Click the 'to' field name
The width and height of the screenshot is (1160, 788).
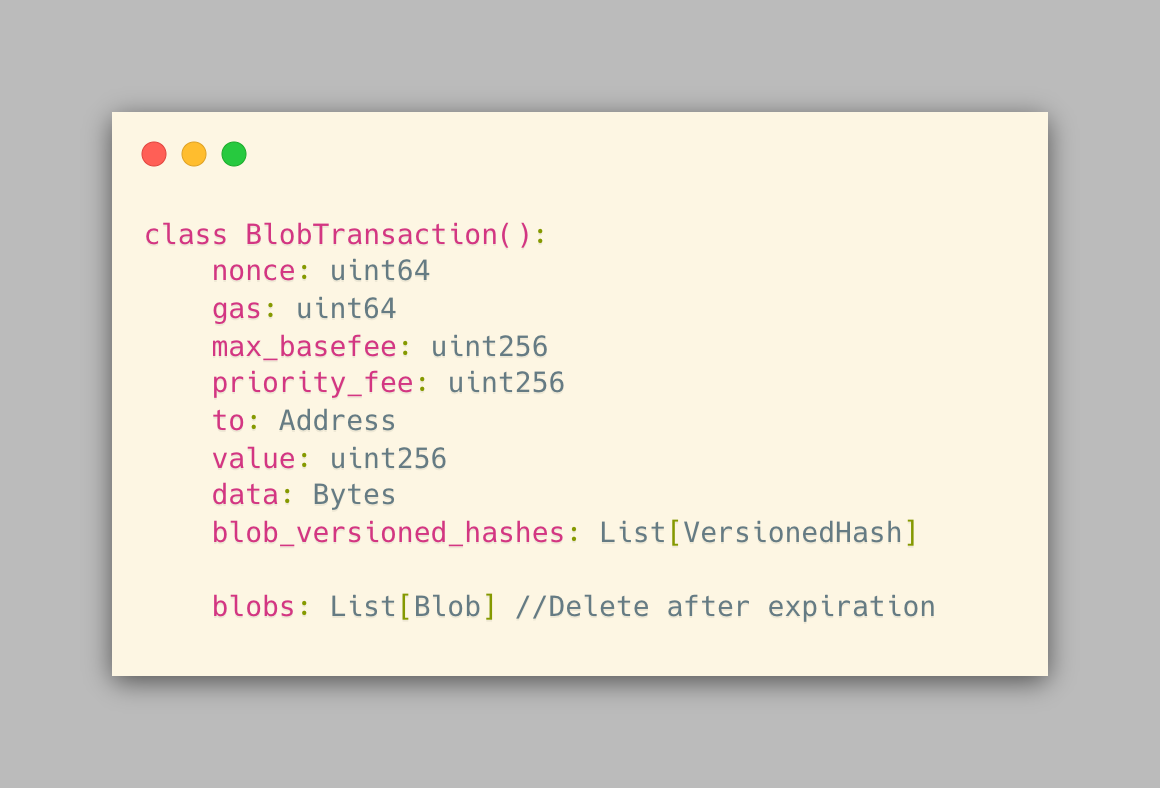pos(228,421)
